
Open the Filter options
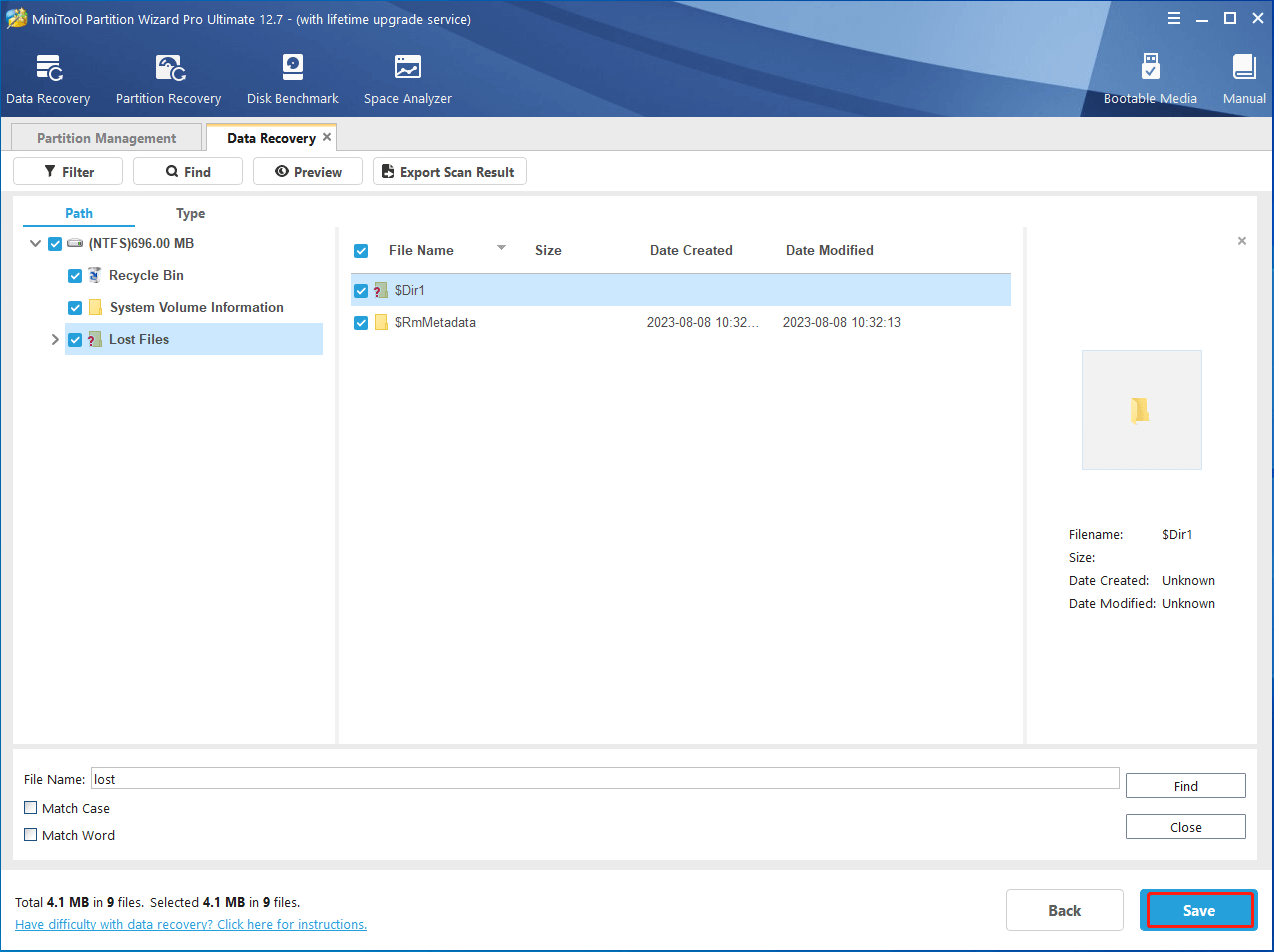click(67, 171)
